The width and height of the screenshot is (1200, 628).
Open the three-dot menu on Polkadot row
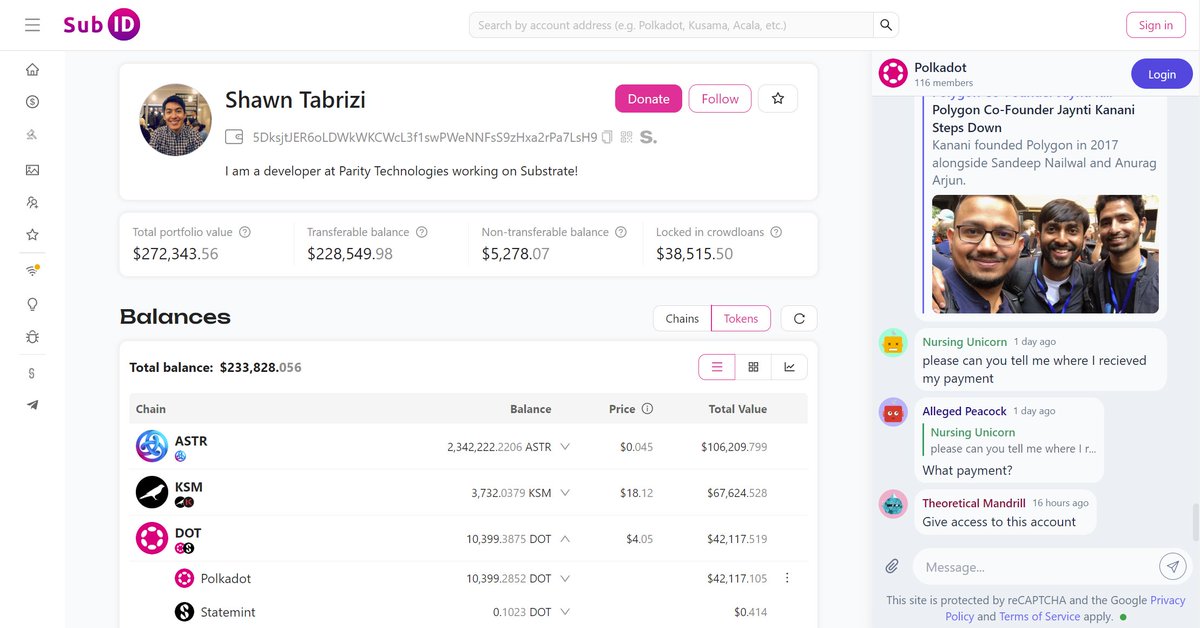pyautogui.click(x=788, y=578)
